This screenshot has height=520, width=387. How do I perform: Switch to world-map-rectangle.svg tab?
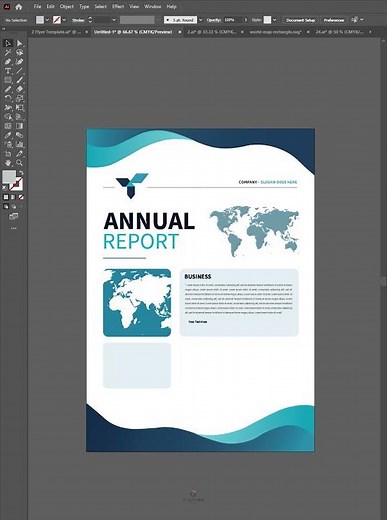coord(275,32)
